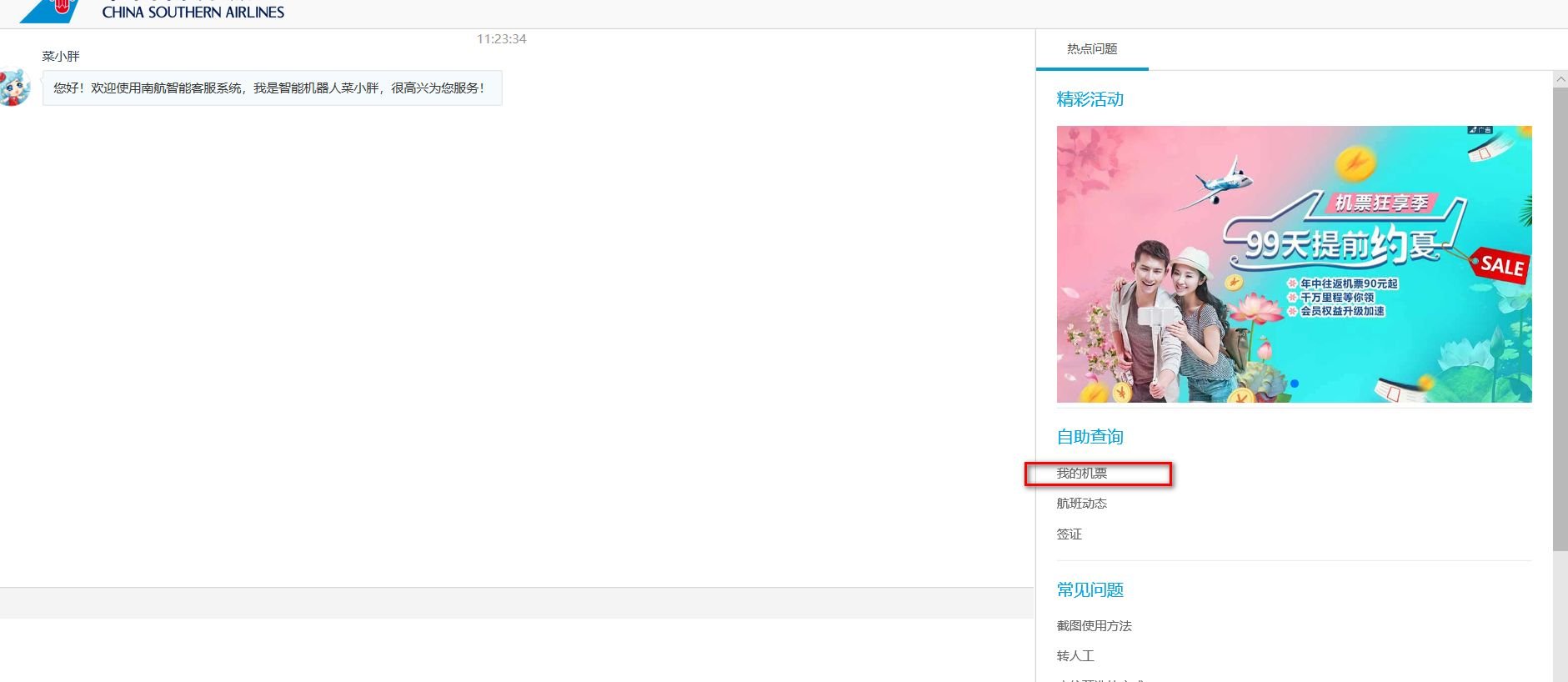Click the 常见问题 heading
Image resolution: width=1568 pixels, height=682 pixels.
tap(1090, 590)
